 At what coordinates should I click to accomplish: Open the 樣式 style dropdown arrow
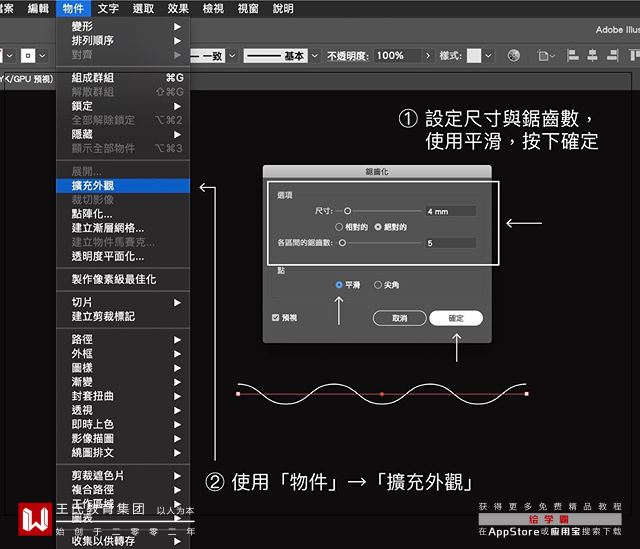(x=488, y=56)
